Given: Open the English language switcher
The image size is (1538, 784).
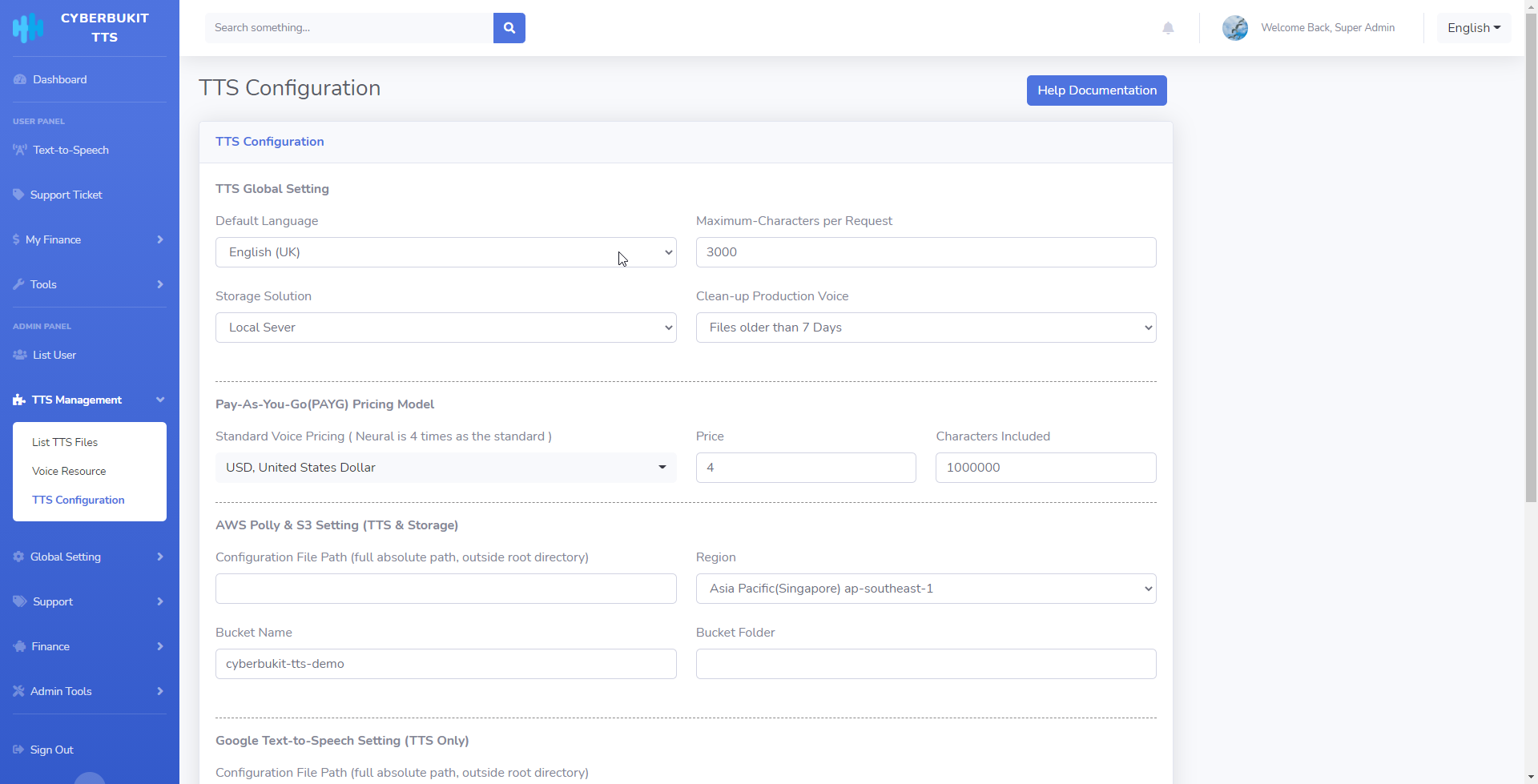Looking at the screenshot, I should pyautogui.click(x=1473, y=28).
